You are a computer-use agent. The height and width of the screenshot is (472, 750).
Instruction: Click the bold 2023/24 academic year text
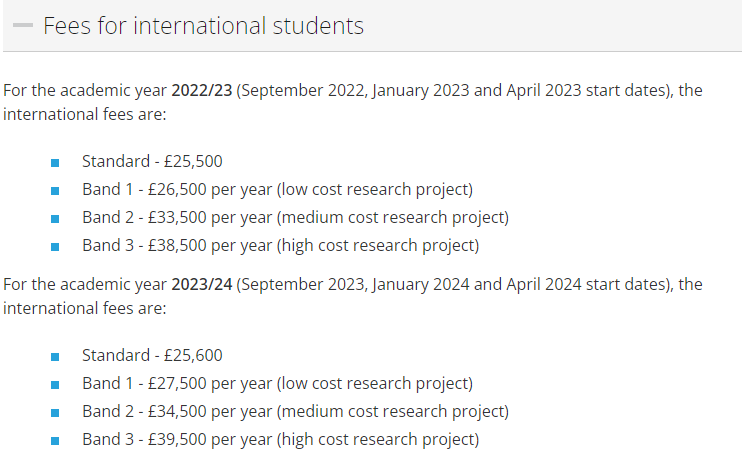pyautogui.click(x=202, y=285)
